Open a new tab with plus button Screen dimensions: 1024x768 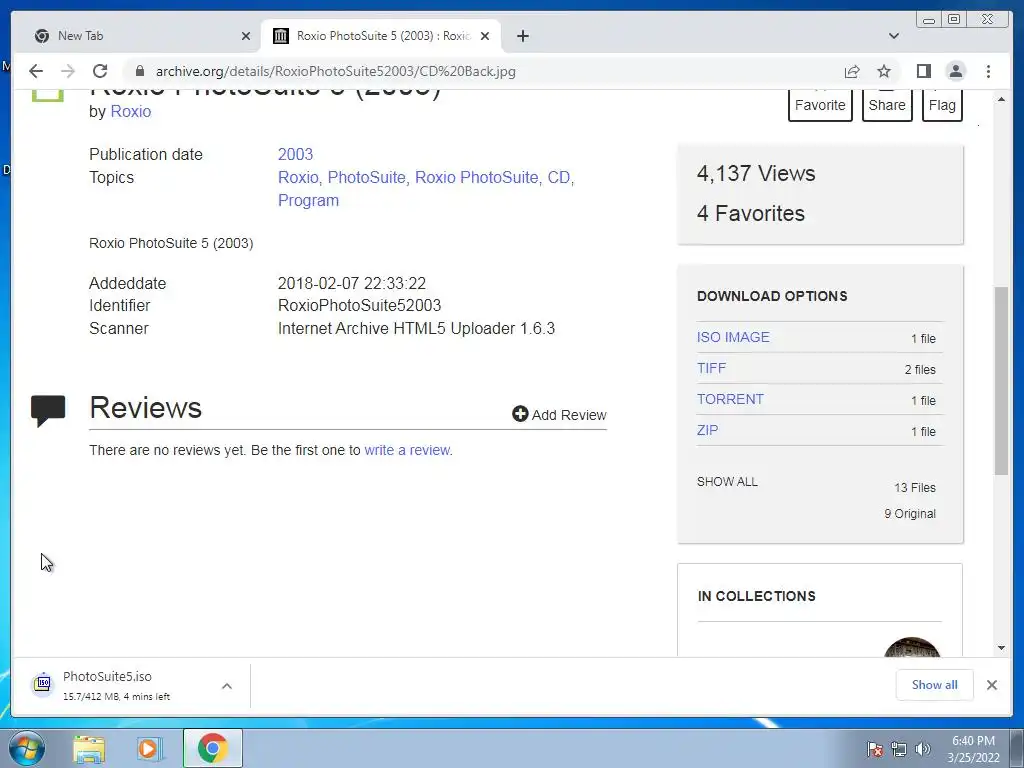(522, 36)
